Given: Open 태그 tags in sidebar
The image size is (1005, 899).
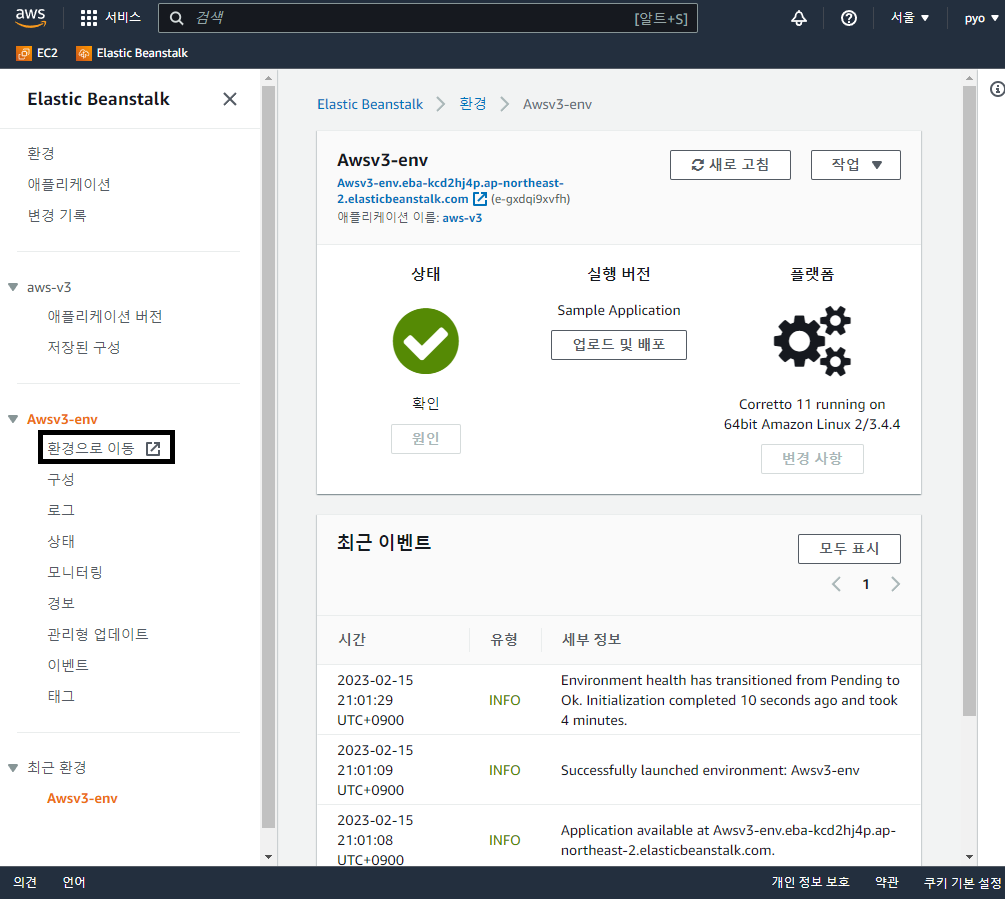Looking at the screenshot, I should click(x=61, y=696).
